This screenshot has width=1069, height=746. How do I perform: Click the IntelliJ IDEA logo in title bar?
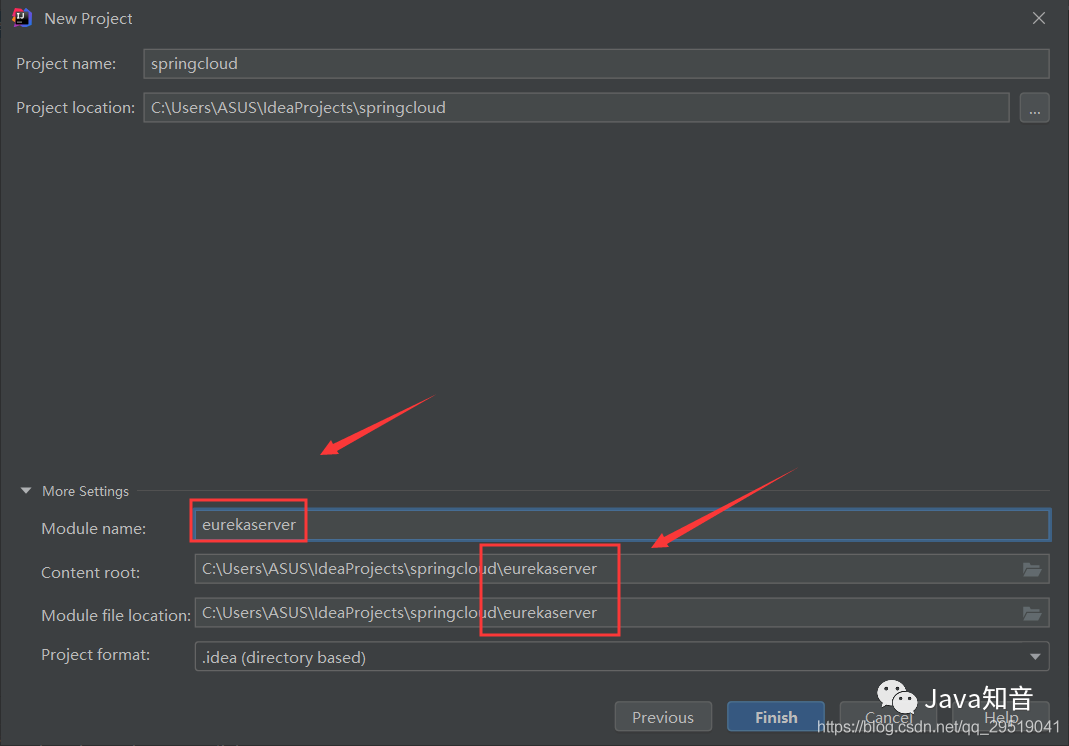click(x=22, y=18)
